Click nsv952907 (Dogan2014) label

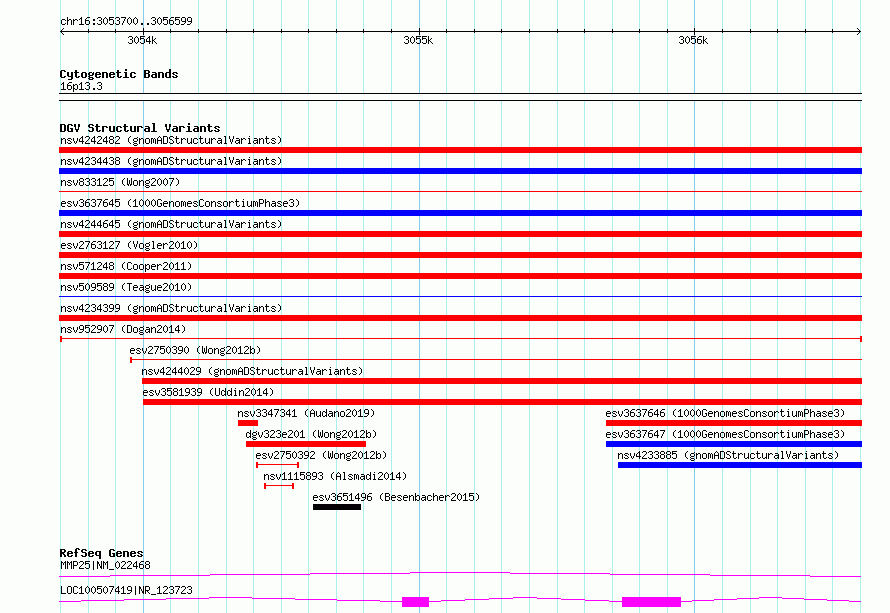[123, 329]
